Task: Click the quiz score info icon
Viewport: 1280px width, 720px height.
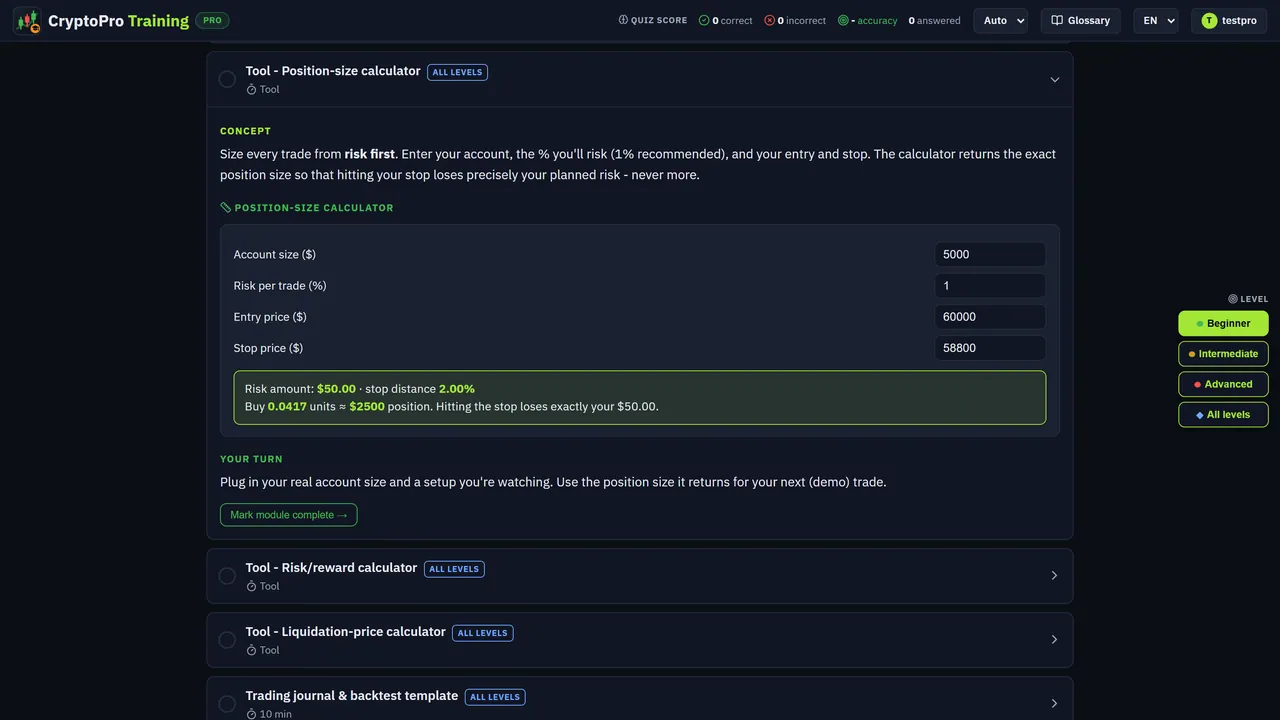Action: (623, 20)
